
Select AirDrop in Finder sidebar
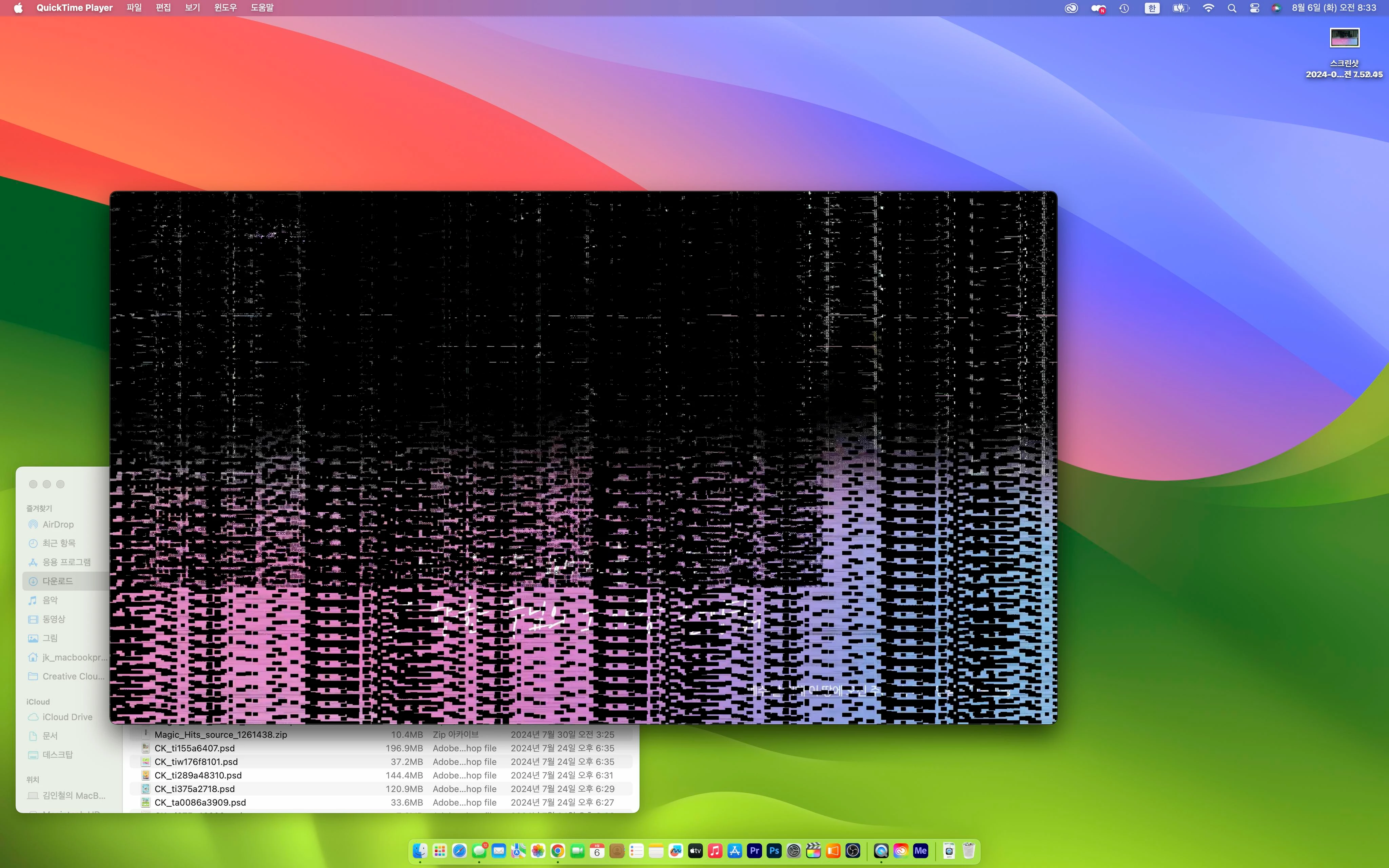point(58,524)
